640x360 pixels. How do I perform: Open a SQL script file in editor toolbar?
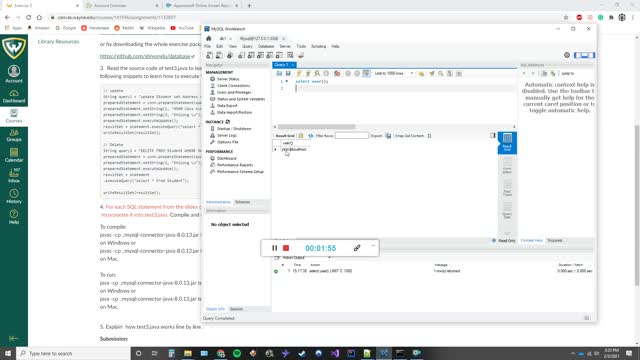279,73
